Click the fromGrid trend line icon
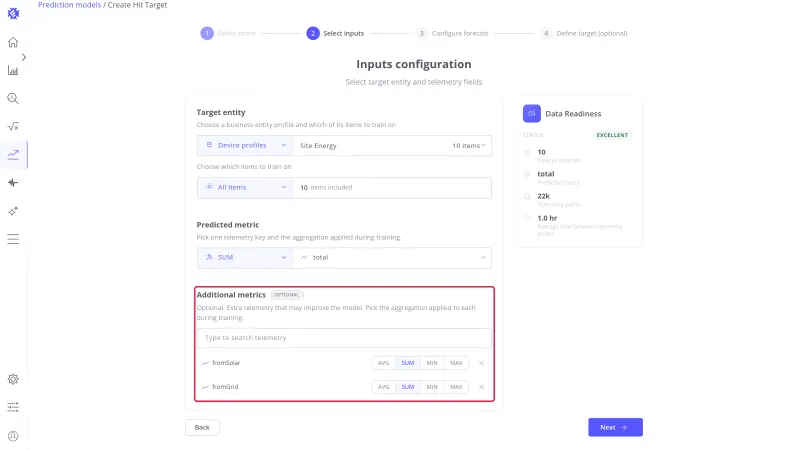 pos(205,387)
